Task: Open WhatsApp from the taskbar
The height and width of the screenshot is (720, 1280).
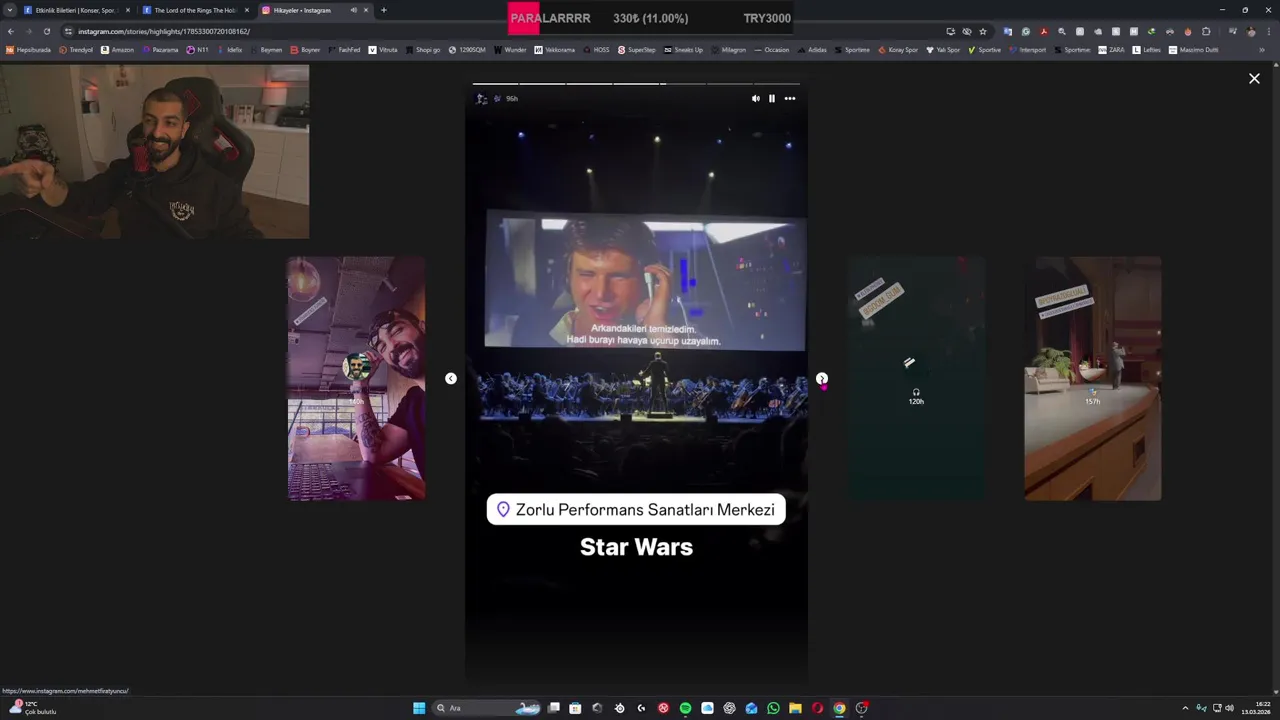Action: coord(773,708)
